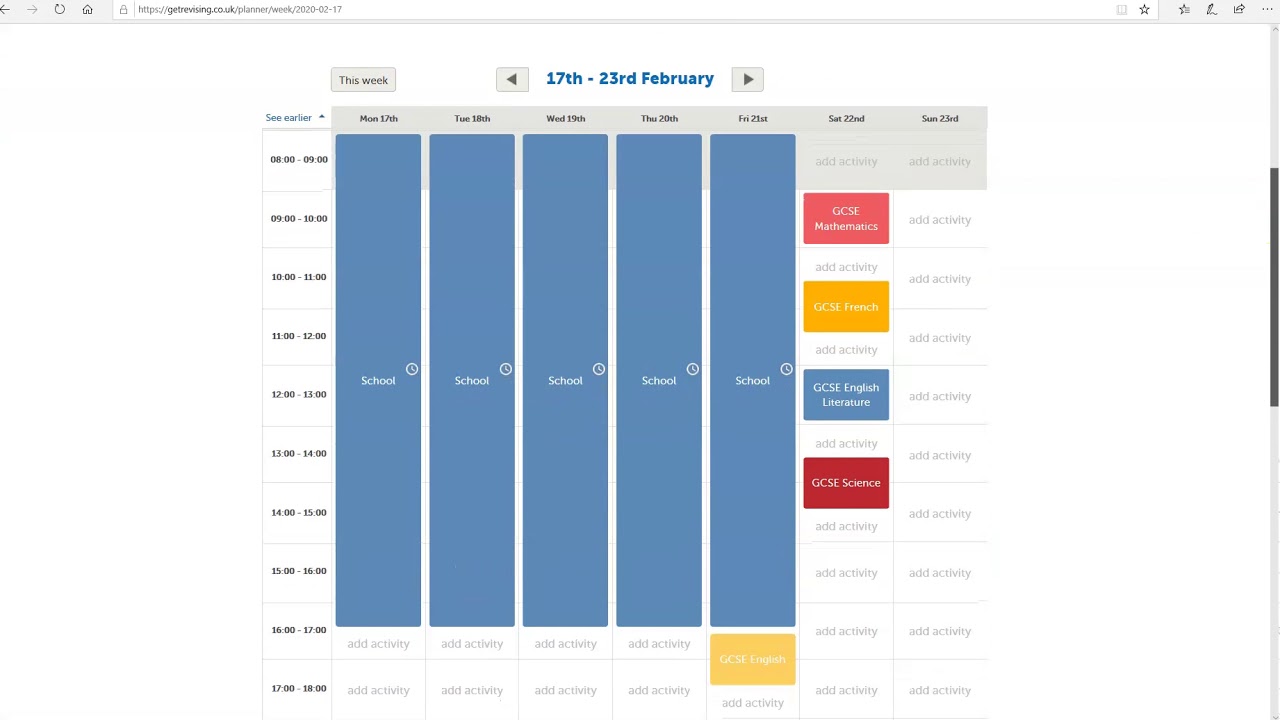This screenshot has height=720, width=1280.
Task: Click the page vertical scrollbar thumb
Action: click(1274, 287)
